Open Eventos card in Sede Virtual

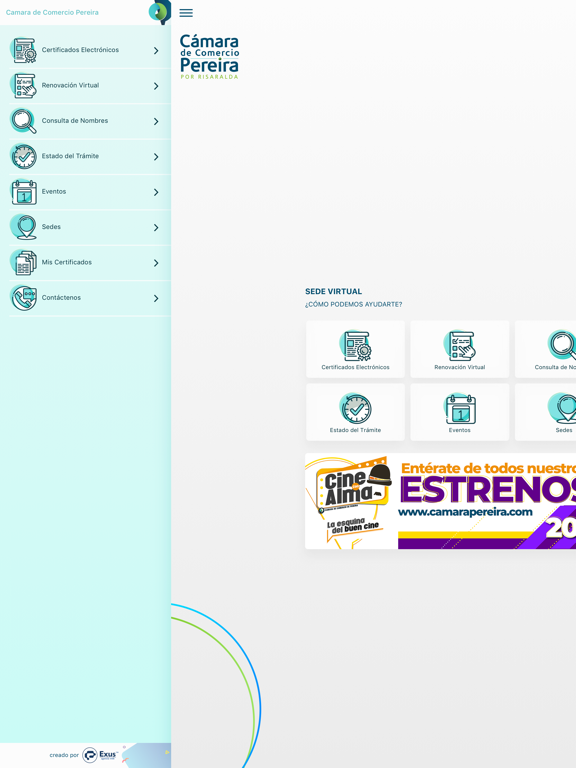click(x=459, y=412)
